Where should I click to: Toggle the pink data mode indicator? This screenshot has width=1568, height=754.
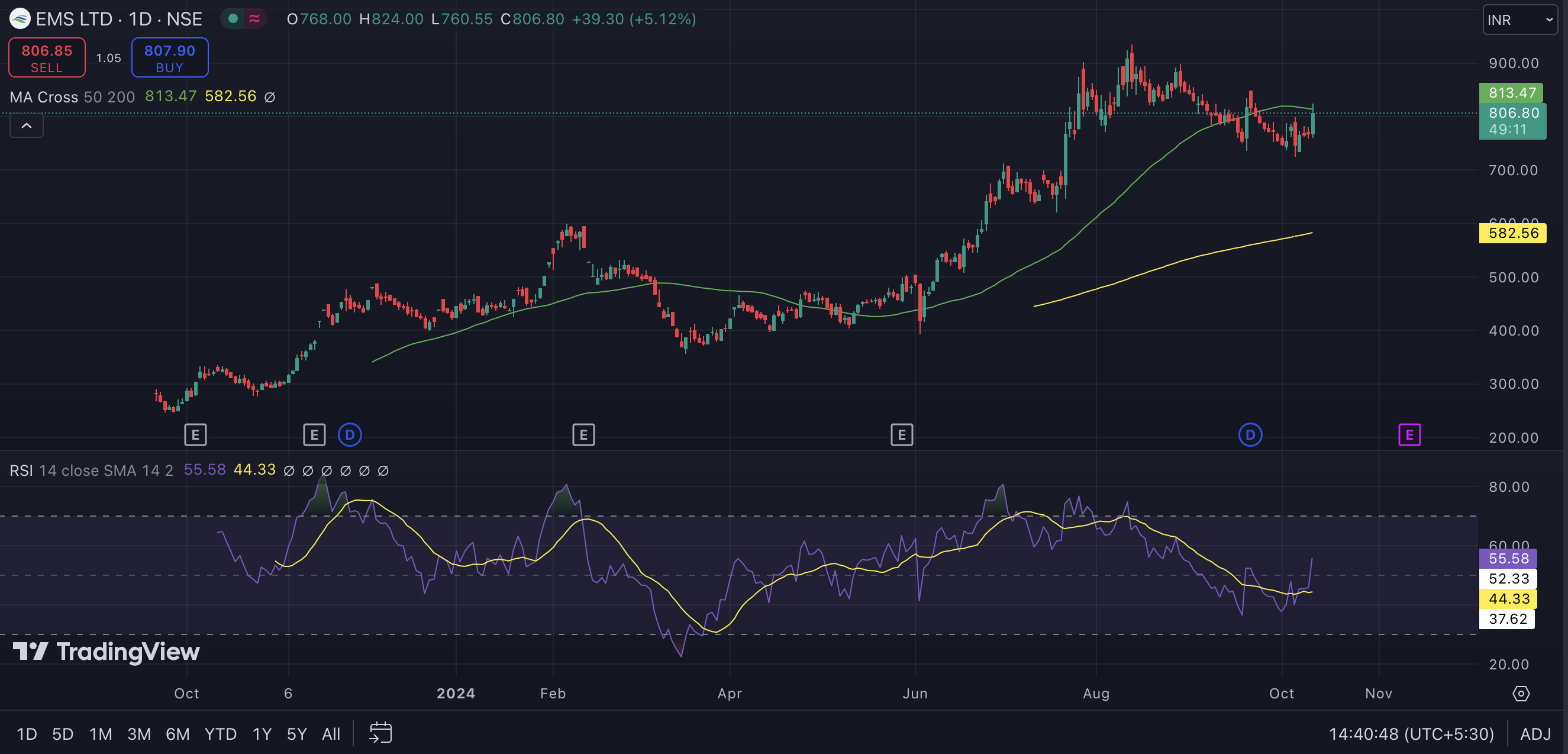pos(254,19)
